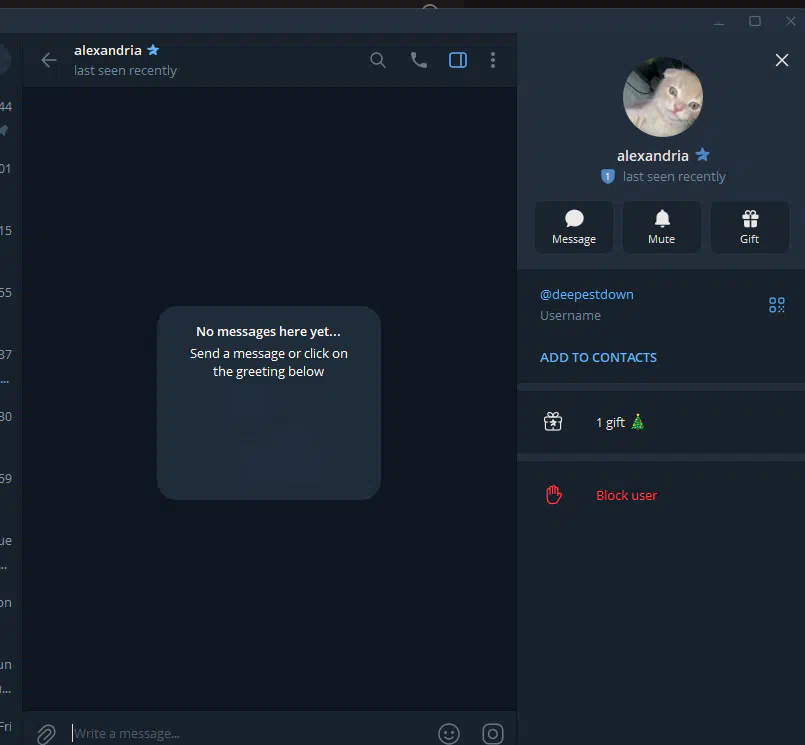805x745 pixels.
Task: Go back using the arrow in chat header
Action: [x=49, y=60]
